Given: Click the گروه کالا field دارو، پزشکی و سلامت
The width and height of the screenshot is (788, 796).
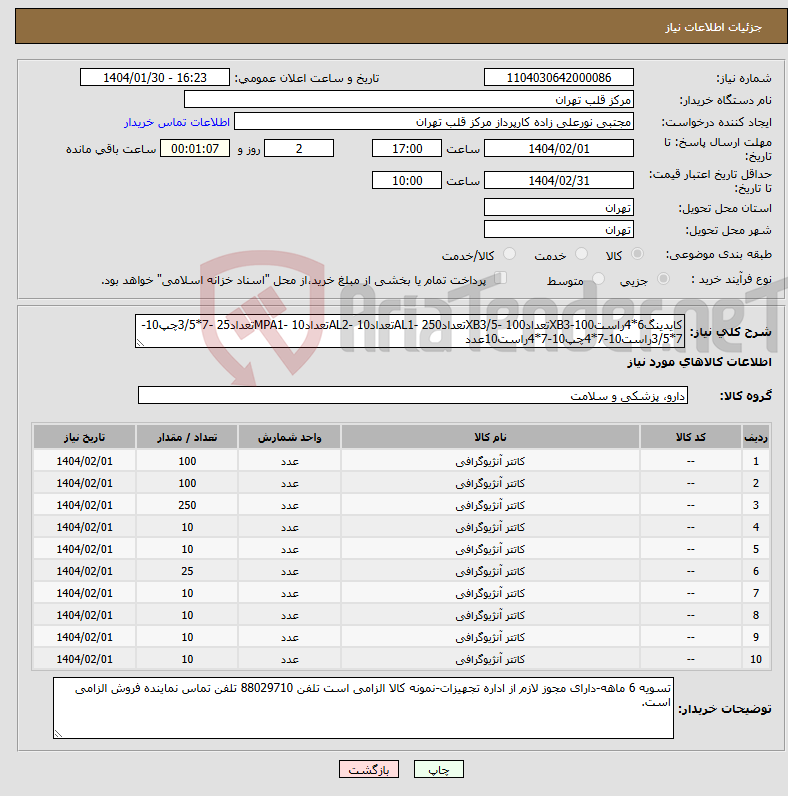Looking at the screenshot, I should point(413,395).
